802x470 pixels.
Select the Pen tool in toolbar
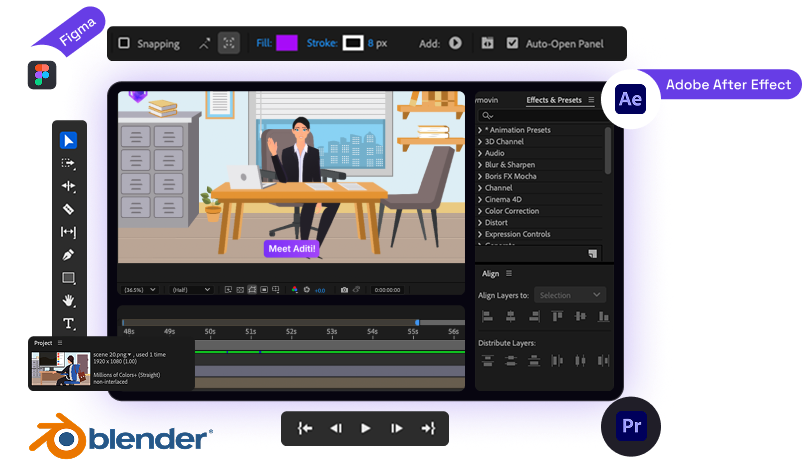[x=69, y=255]
